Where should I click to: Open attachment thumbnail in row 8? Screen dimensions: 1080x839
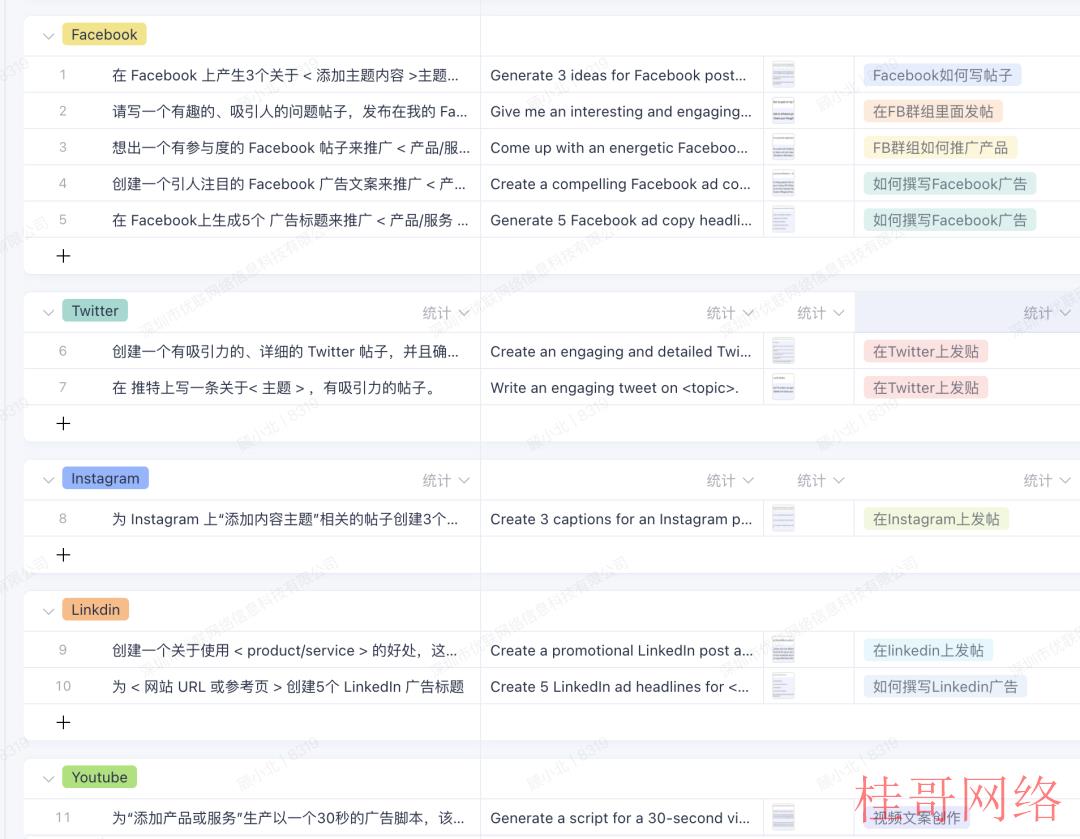[783, 518]
